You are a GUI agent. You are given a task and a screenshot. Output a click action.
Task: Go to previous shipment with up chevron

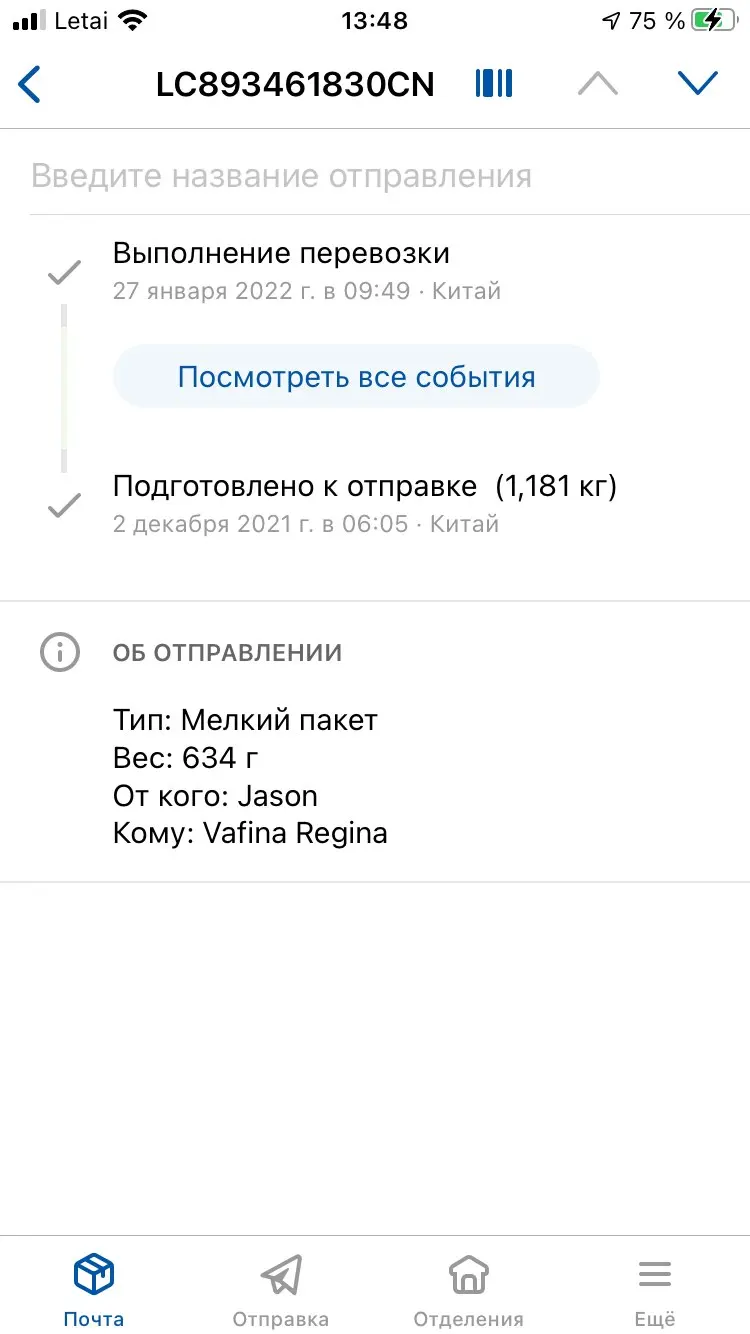(x=598, y=84)
